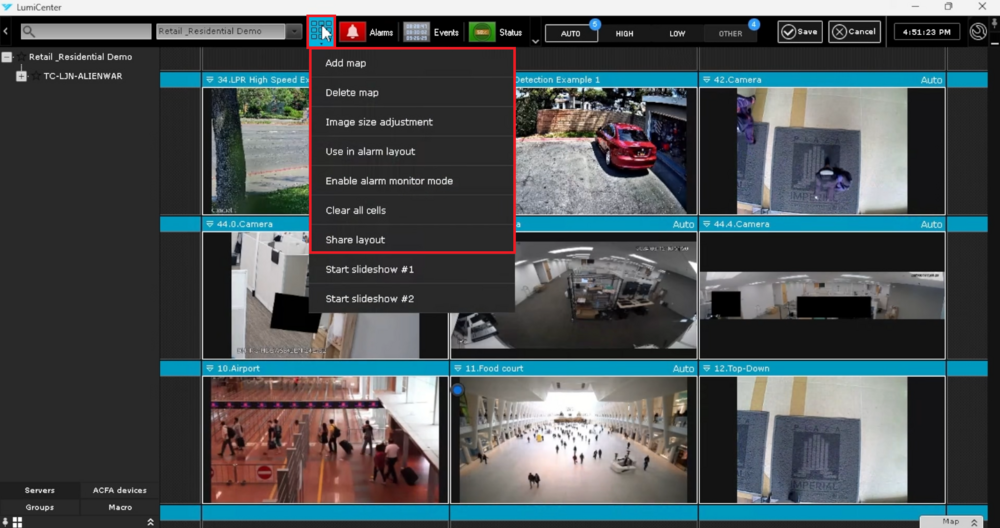This screenshot has height=528, width=1000.
Task: Click the circular icon right of the clock
Action: tap(979, 32)
